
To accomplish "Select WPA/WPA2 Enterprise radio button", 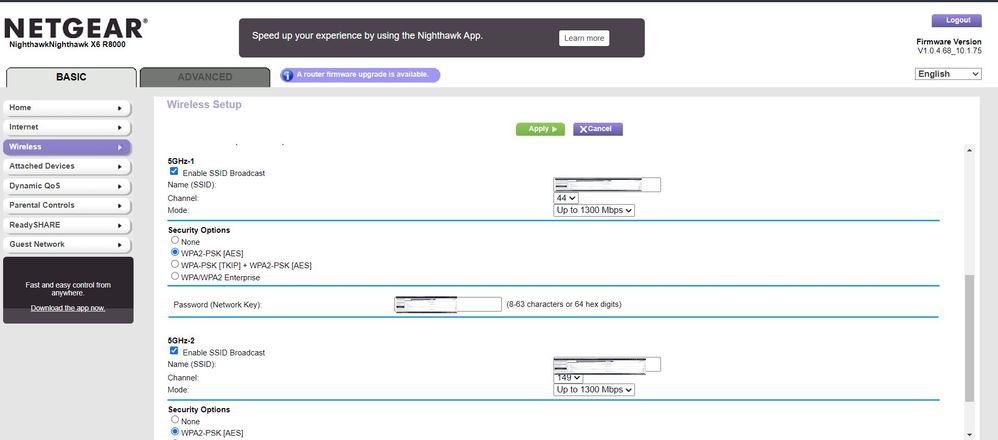I will 175,276.
